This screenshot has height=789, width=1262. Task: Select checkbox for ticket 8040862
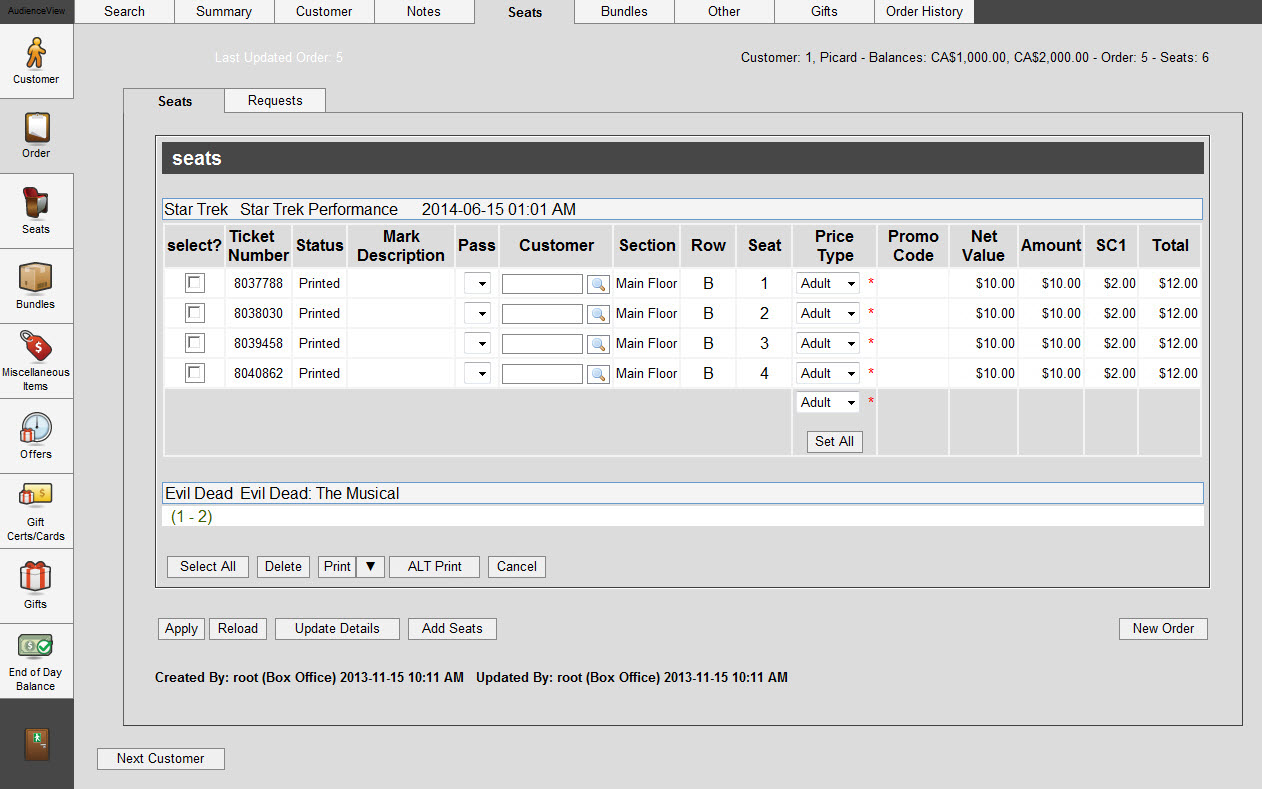point(195,373)
